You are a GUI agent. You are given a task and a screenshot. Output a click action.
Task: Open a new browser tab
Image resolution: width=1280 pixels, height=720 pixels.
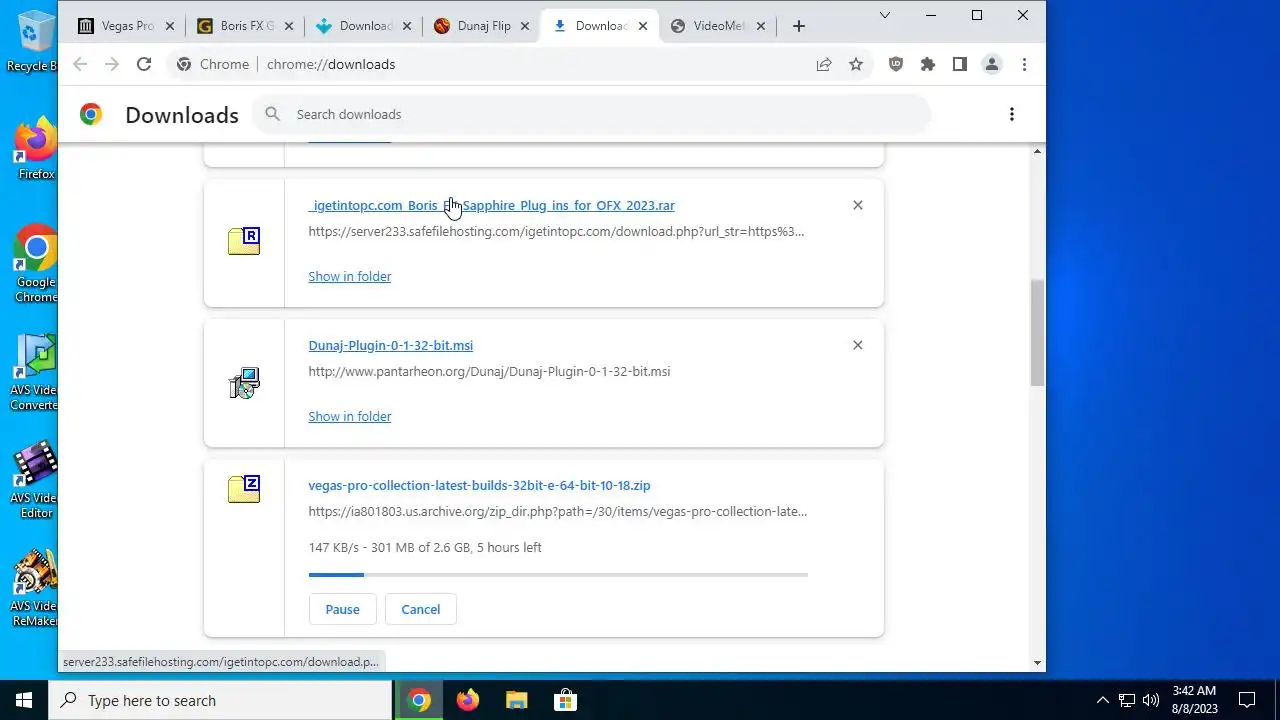point(798,26)
